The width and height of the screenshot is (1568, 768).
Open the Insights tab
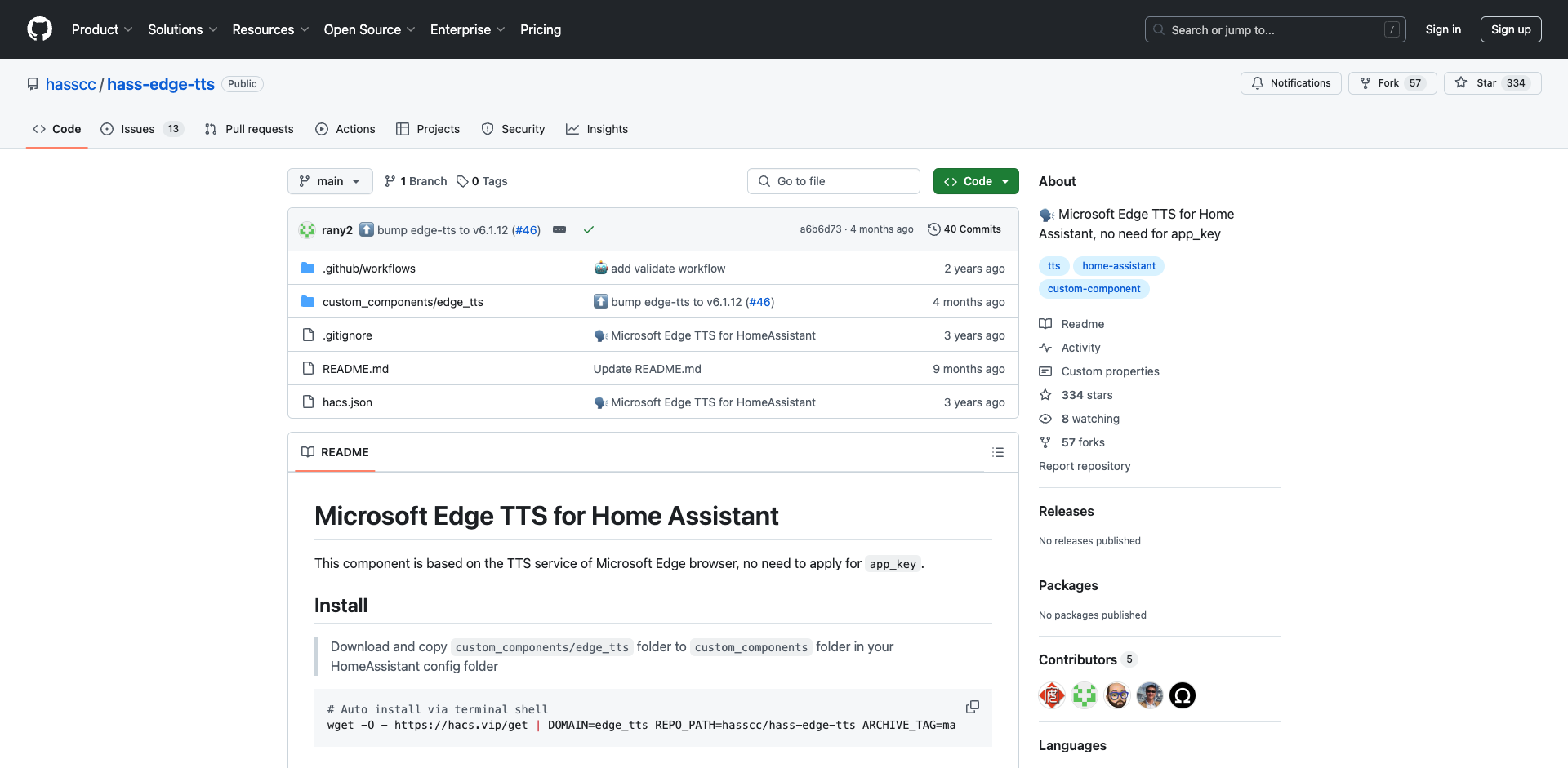coord(608,129)
